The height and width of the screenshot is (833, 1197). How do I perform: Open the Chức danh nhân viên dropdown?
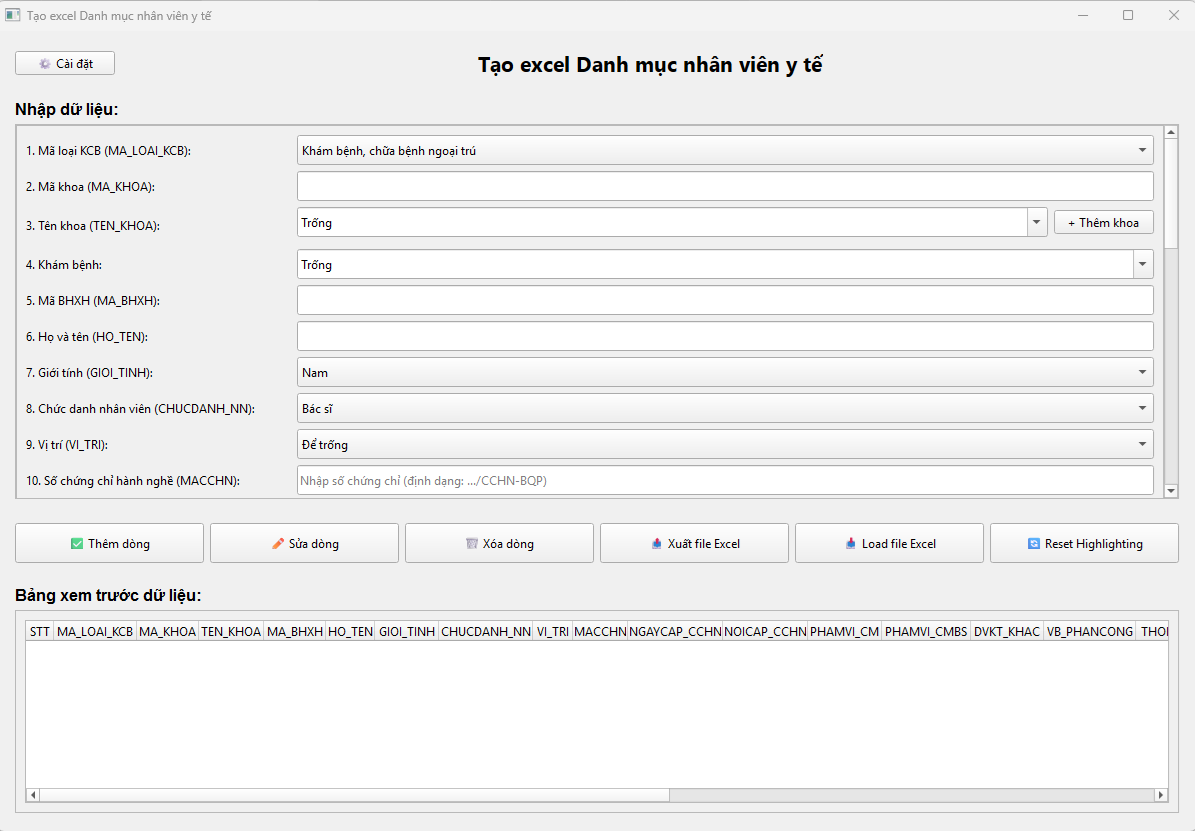point(1142,409)
